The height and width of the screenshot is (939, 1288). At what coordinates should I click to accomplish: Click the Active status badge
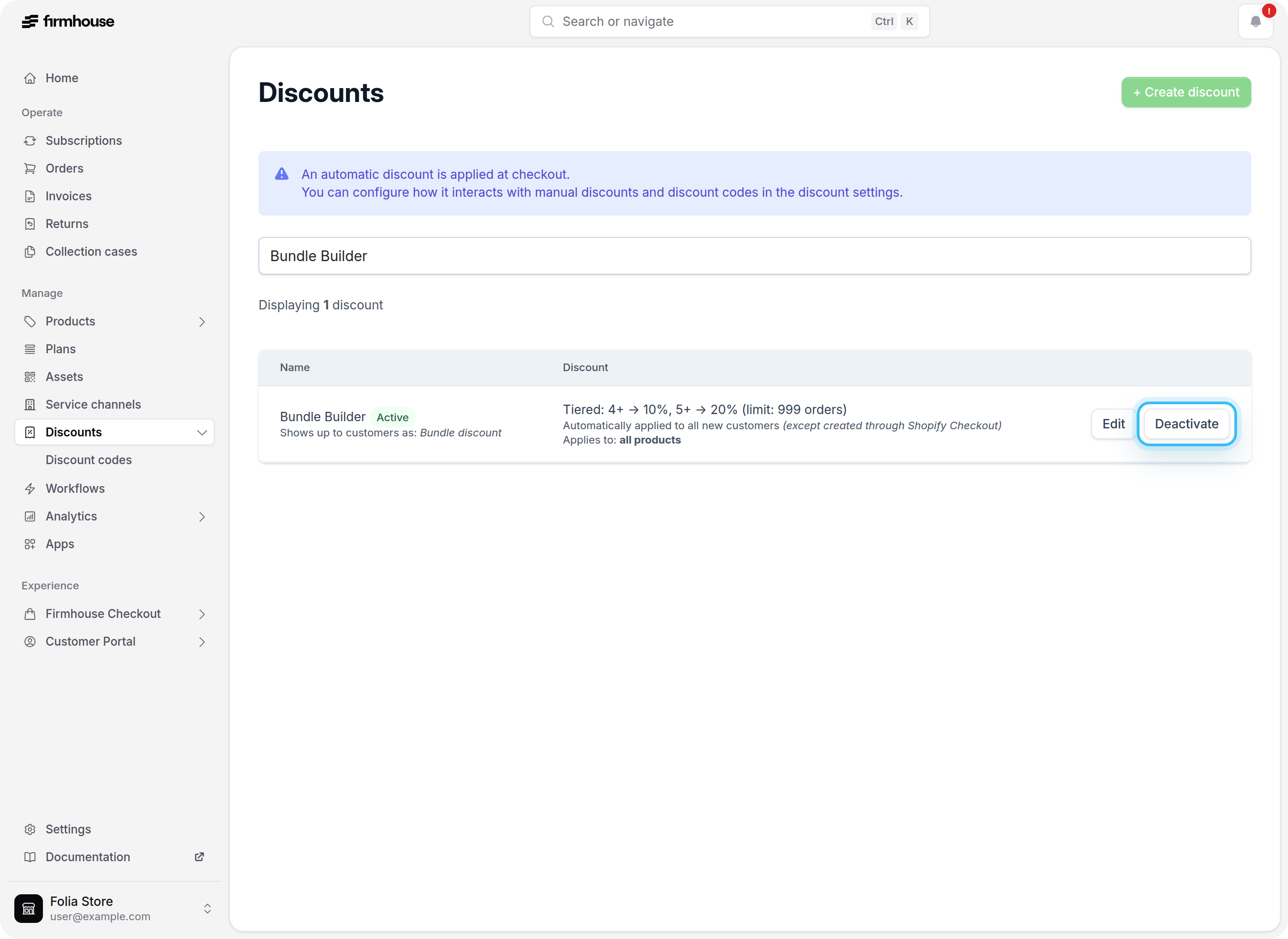(x=392, y=417)
